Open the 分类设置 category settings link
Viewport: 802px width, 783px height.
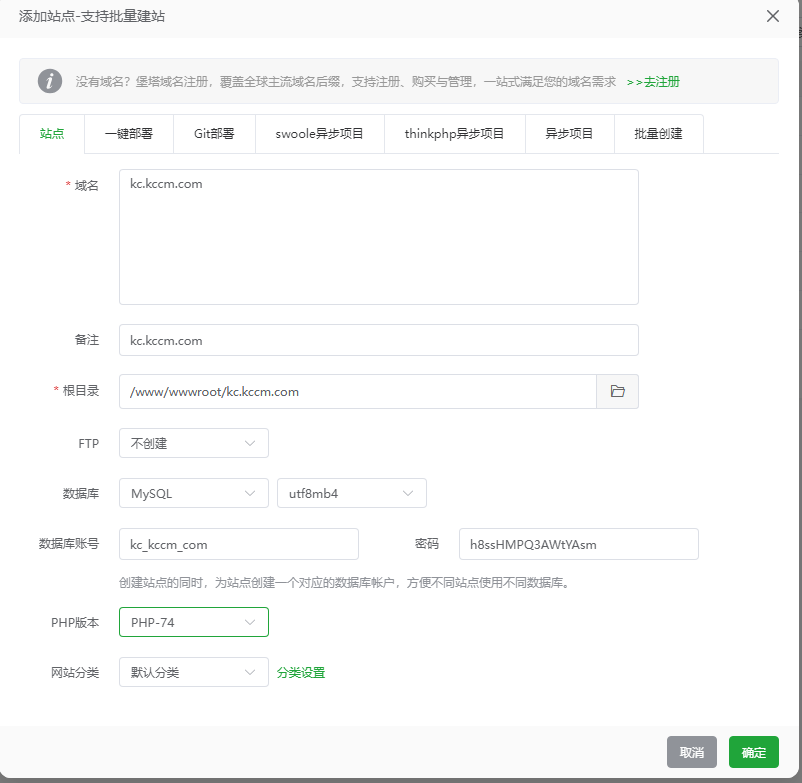pos(301,673)
